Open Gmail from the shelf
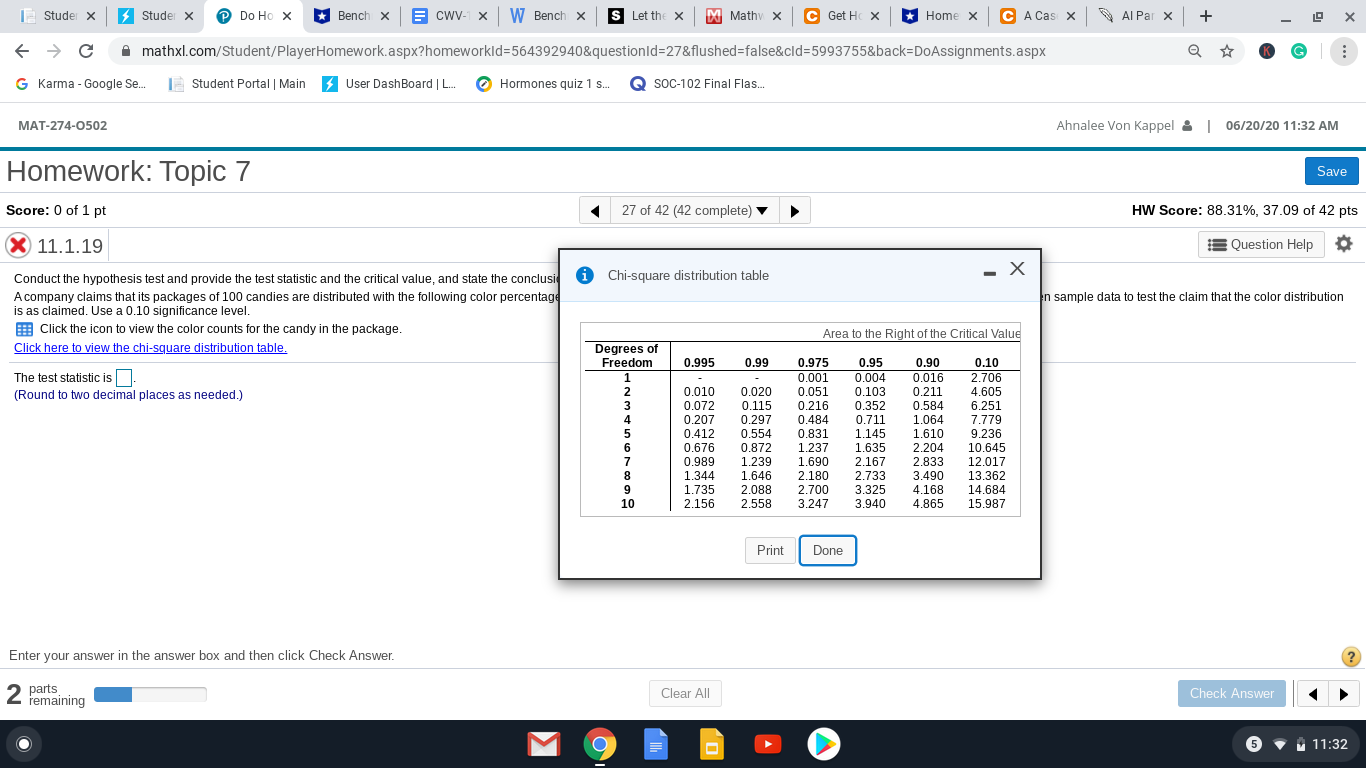This screenshot has width=1366, height=768. [544, 744]
